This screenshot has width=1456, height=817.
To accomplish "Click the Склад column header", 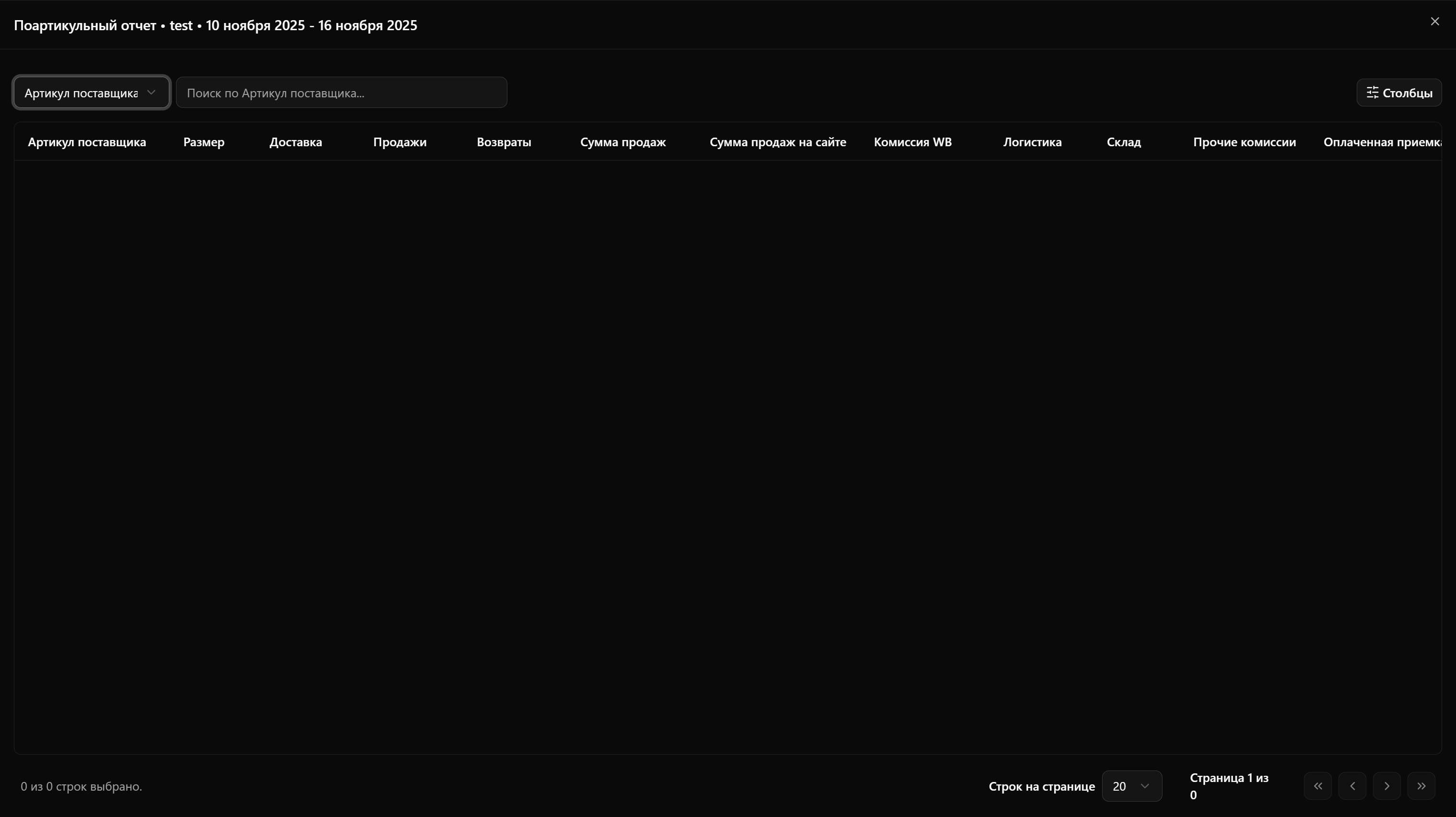I will (x=1124, y=142).
